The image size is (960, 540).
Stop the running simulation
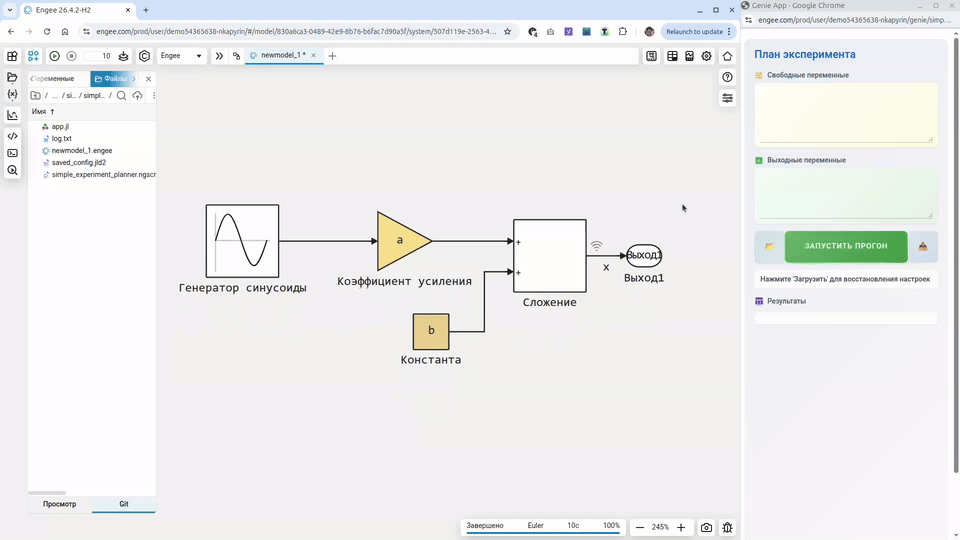pyautogui.click(x=71, y=56)
